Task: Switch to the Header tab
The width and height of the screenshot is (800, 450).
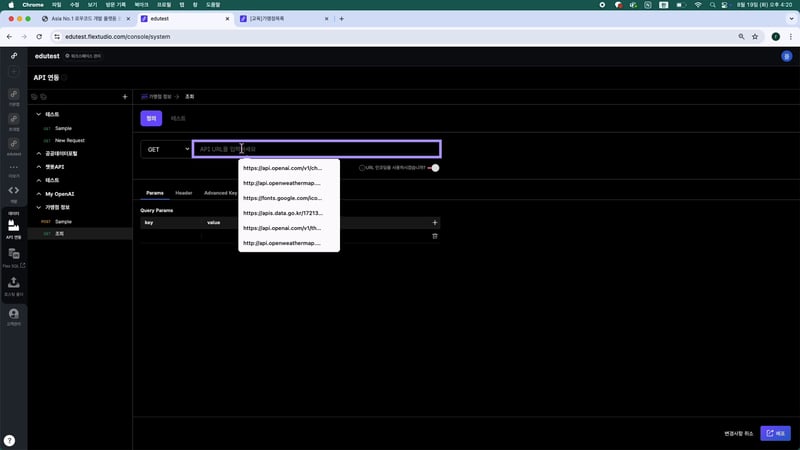Action: [184, 192]
